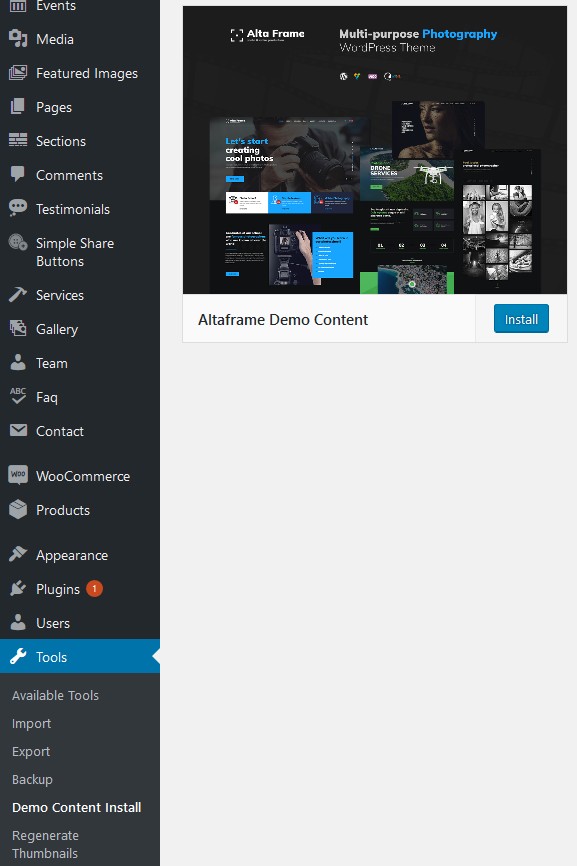This screenshot has width=577, height=866.
Task: Click the Contact envelope icon
Action: point(18,430)
